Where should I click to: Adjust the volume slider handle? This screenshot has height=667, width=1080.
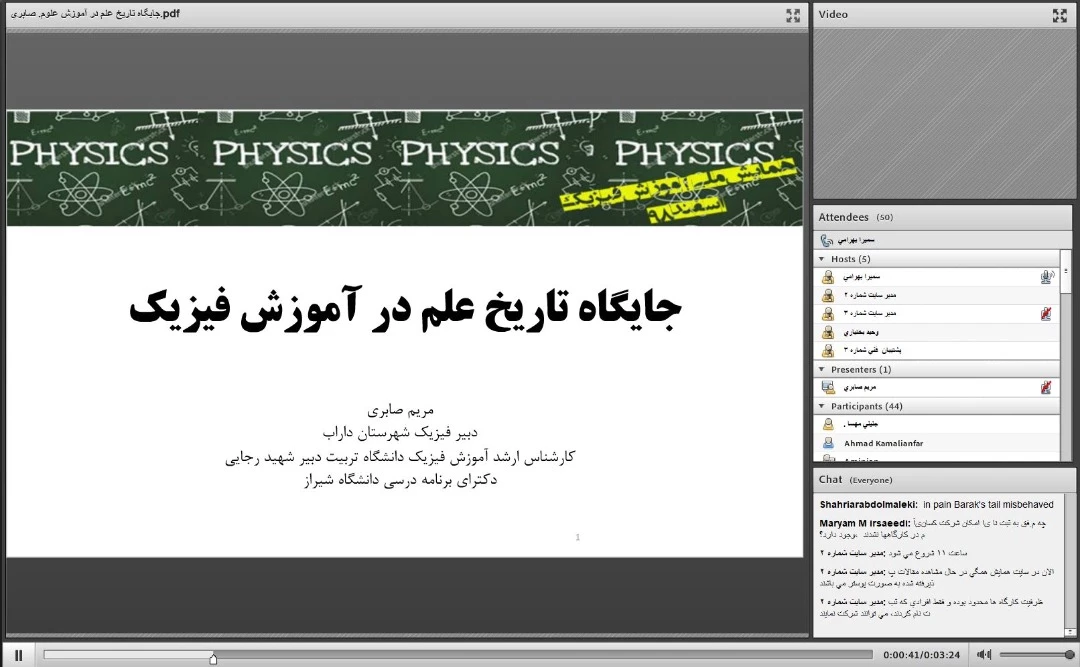coord(1069,655)
